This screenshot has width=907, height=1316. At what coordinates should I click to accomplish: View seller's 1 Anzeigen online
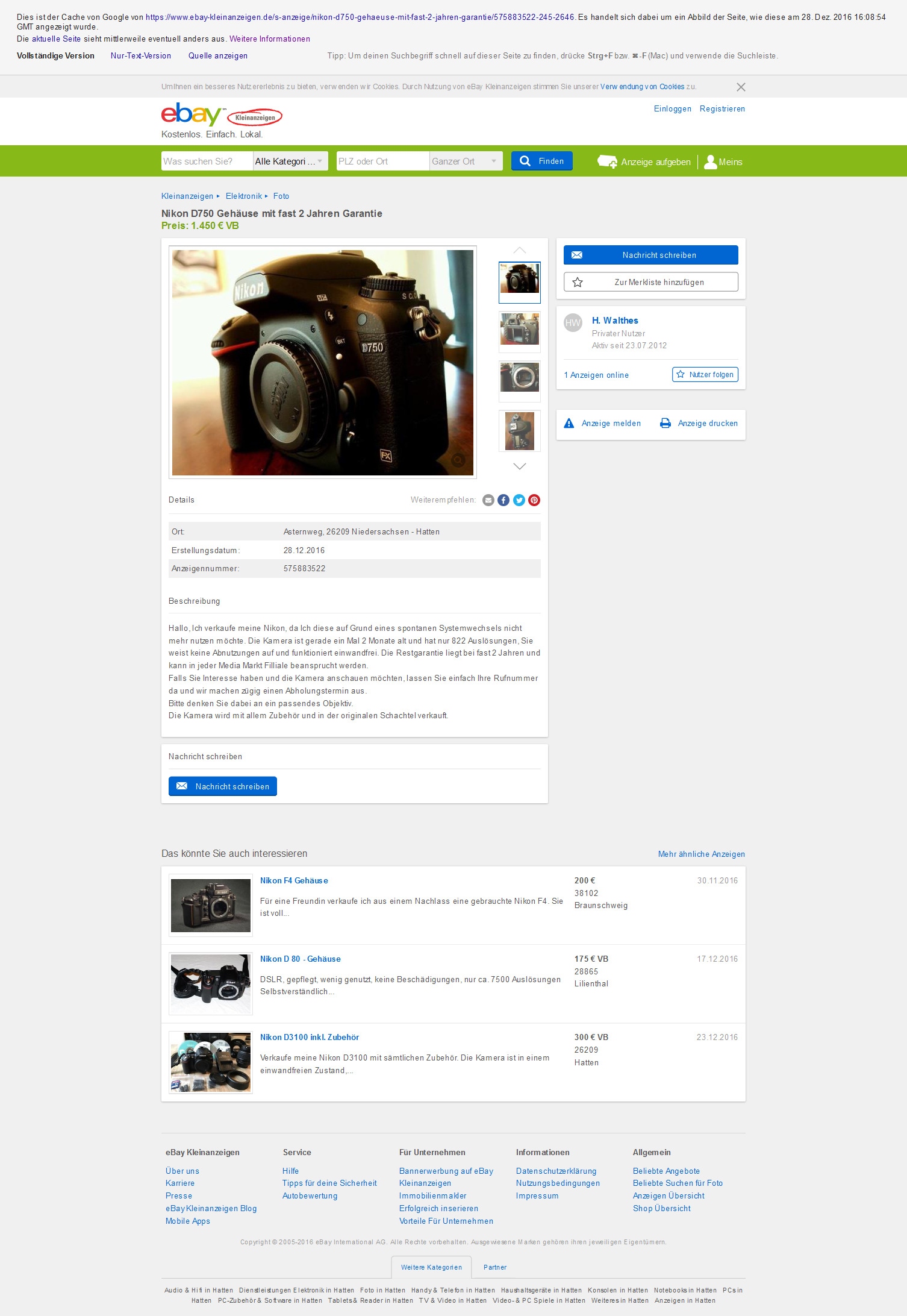click(596, 375)
